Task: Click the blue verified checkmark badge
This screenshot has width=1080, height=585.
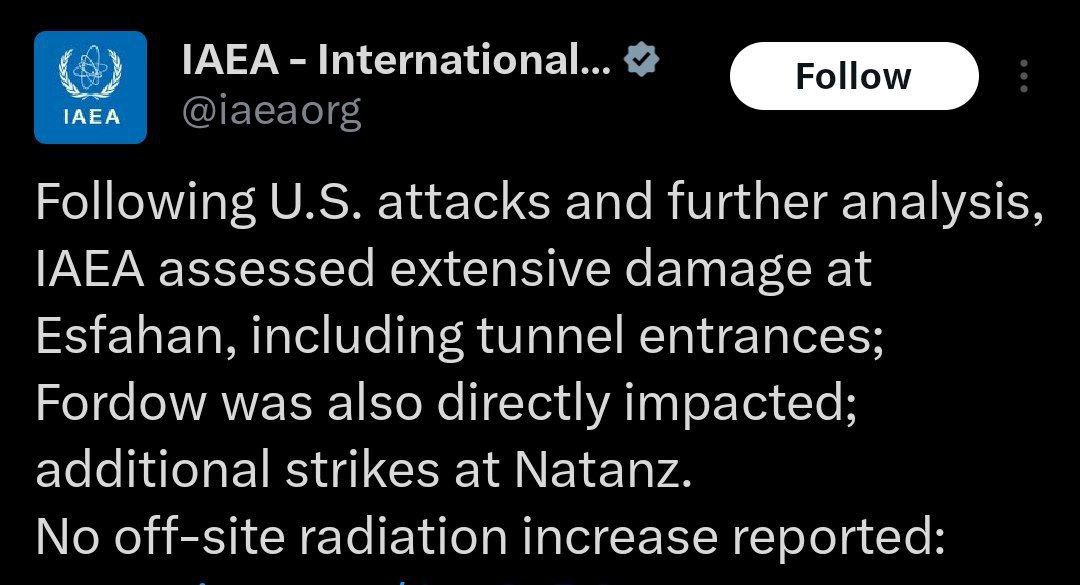Action: (x=641, y=60)
